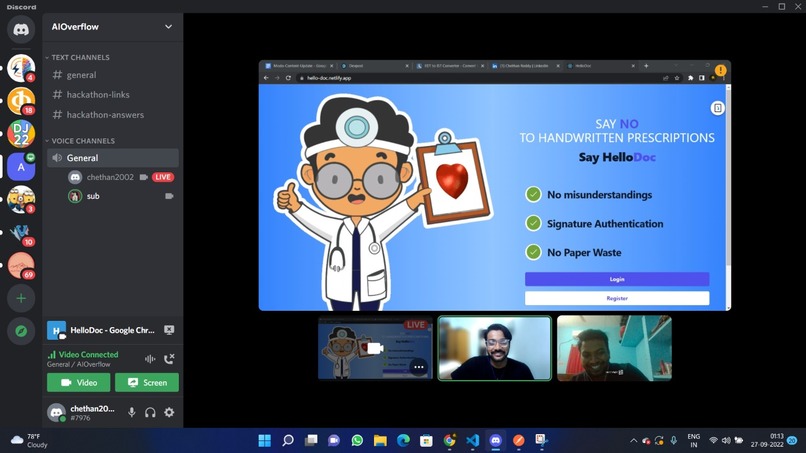This screenshot has height=453, width=806.
Task: Click Register button in shared HelloDoc page
Action: tap(617, 298)
